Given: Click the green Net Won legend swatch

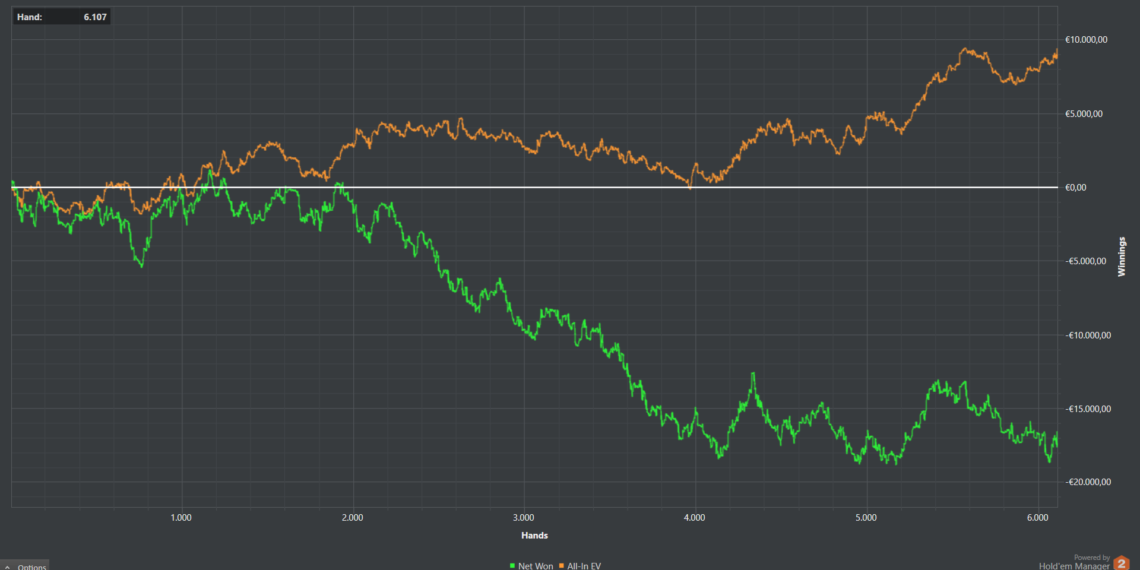Looking at the screenshot, I should [x=512, y=565].
